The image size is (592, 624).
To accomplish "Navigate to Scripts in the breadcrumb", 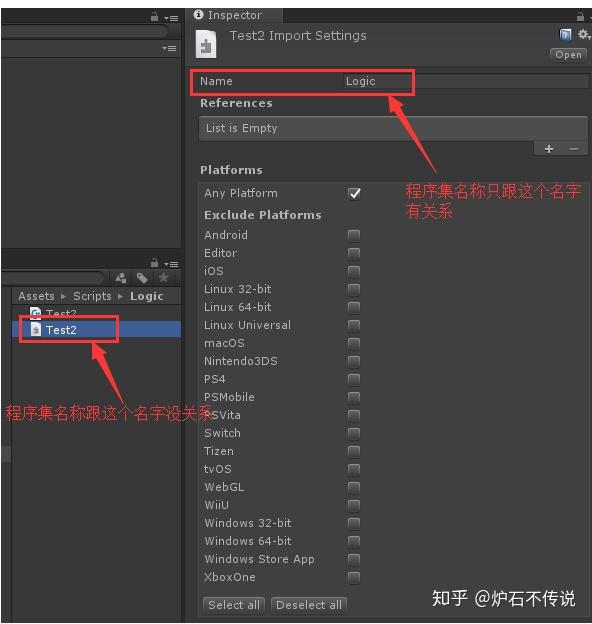I will coord(92,296).
